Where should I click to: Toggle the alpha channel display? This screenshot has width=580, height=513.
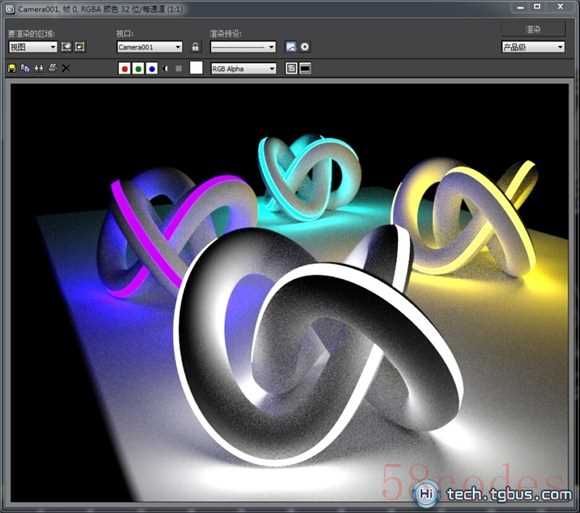pyautogui.click(x=165, y=68)
